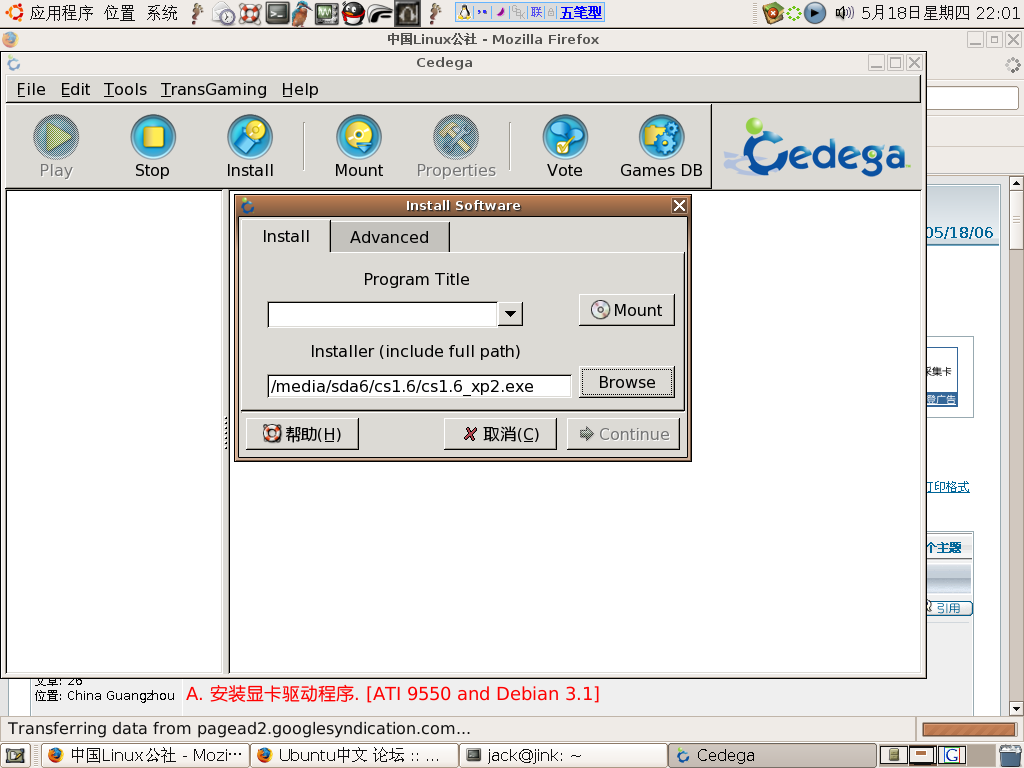Switch to Ubuntu中文 论坛 taskbar window
This screenshot has width=1024, height=768.
[x=355, y=756]
